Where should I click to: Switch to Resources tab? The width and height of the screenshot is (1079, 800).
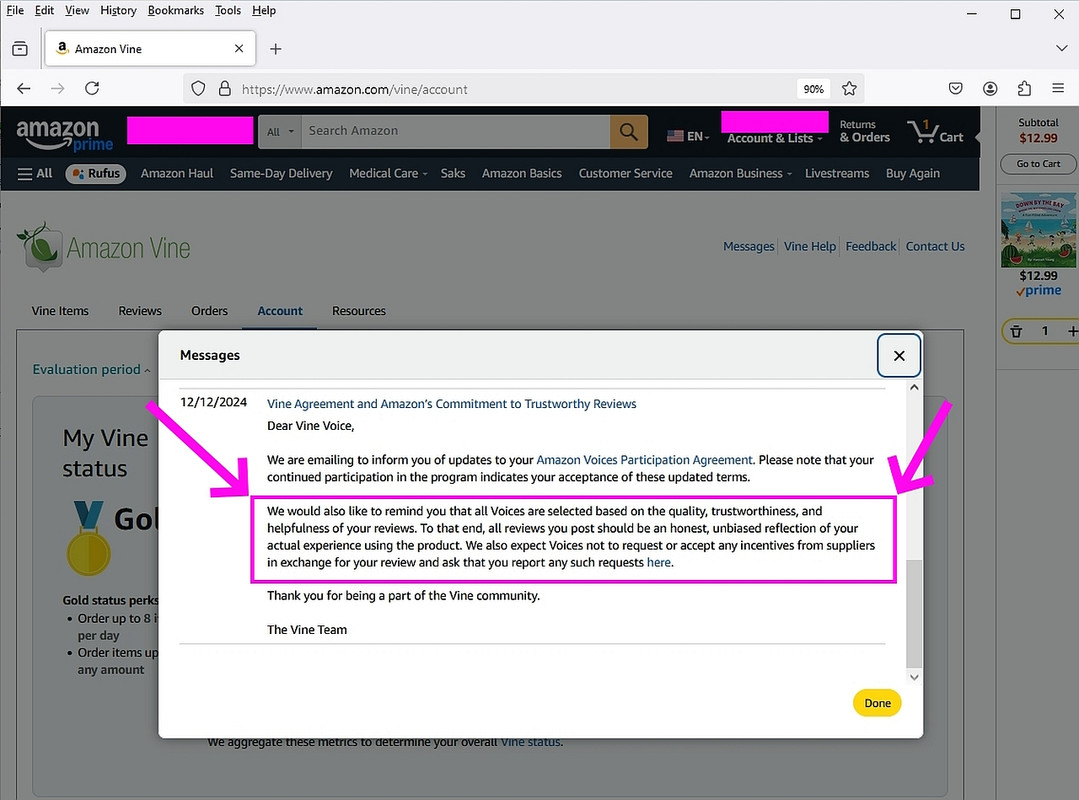(x=359, y=311)
